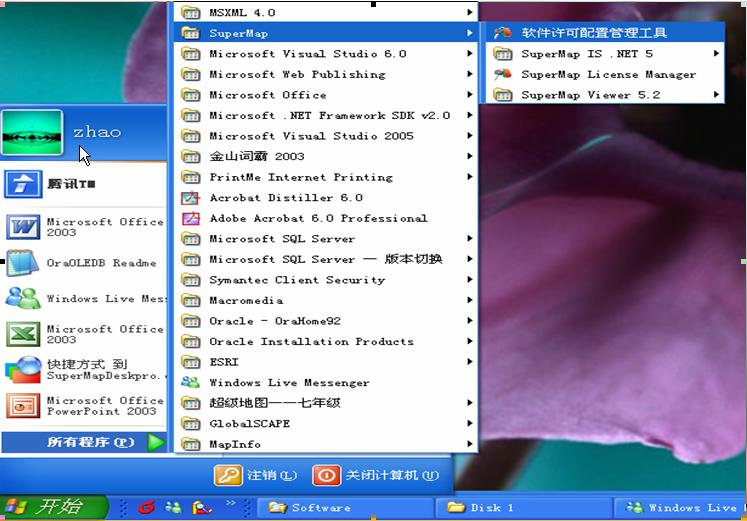Viewport: 747px width, 521px height.
Task: Open Oracle Installation Products menu entry
Action: [326, 341]
